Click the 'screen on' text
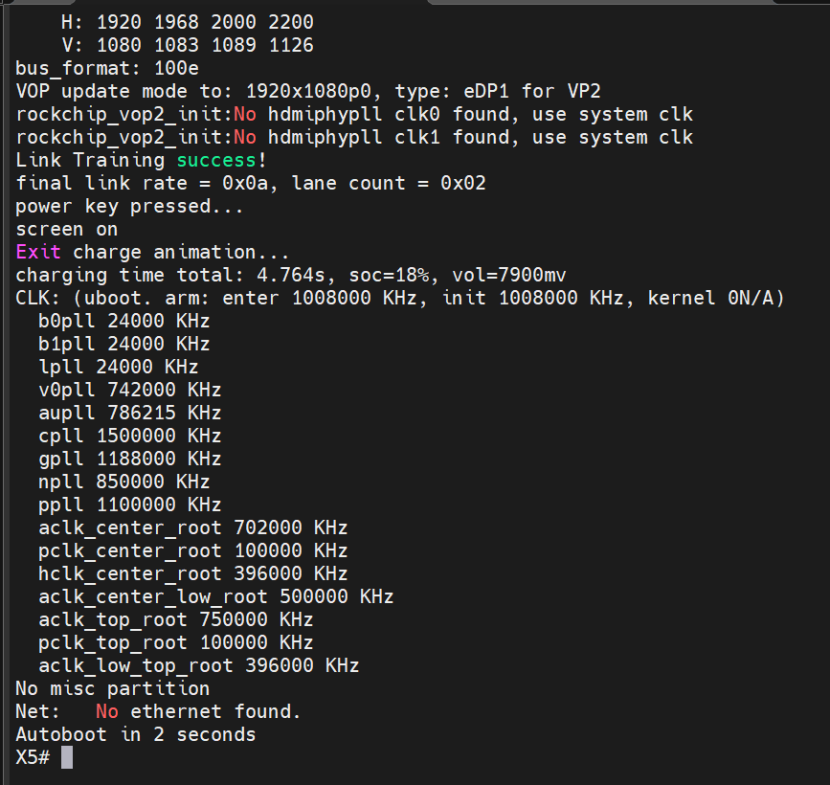This screenshot has height=785, width=830. [67, 229]
